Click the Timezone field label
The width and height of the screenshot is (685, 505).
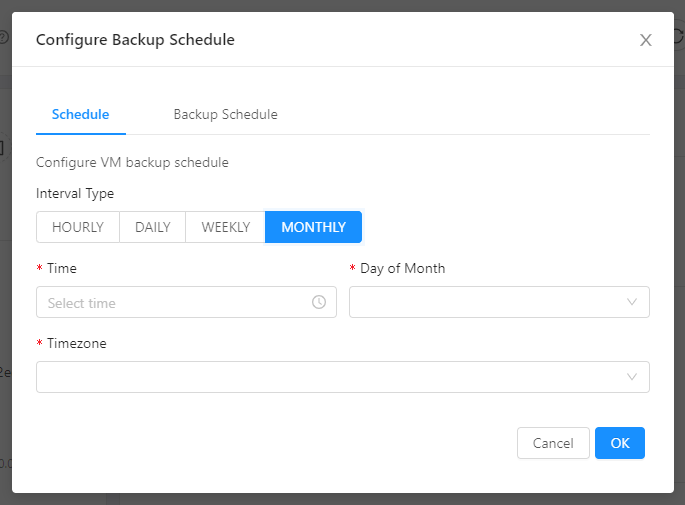(76, 343)
